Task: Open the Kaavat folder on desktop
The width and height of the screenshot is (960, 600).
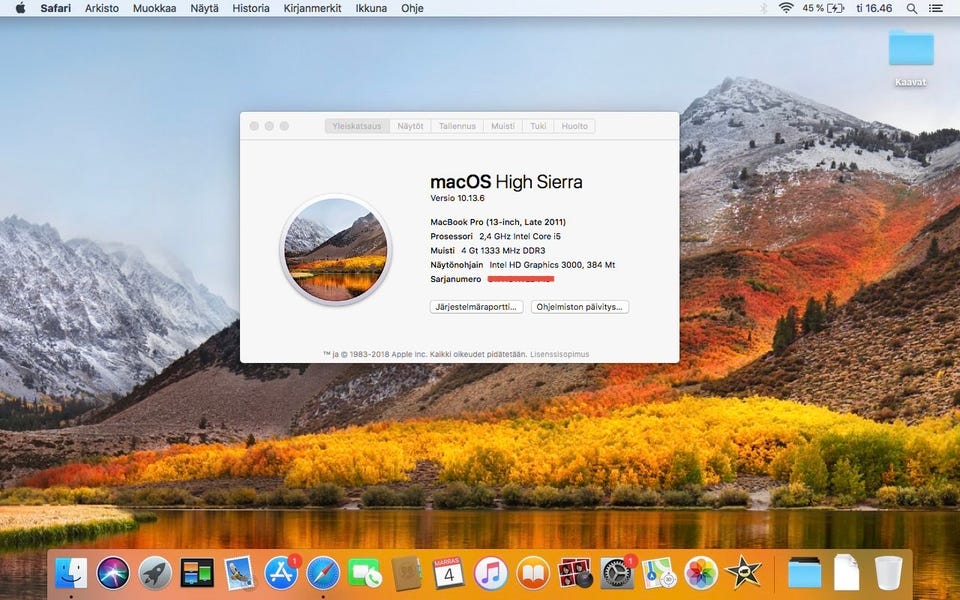Action: (910, 57)
